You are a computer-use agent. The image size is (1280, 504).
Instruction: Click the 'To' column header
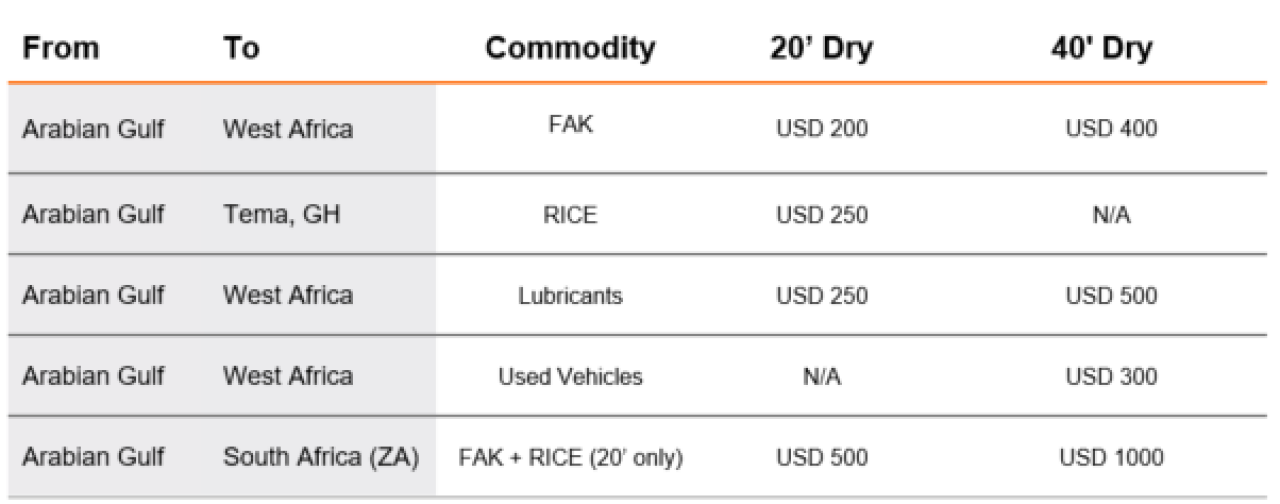[241, 48]
